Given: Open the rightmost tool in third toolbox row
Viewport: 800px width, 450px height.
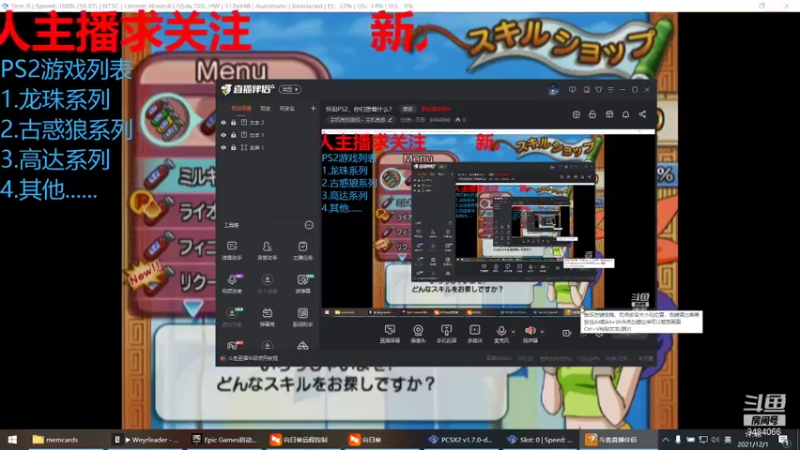Looking at the screenshot, I should (303, 317).
